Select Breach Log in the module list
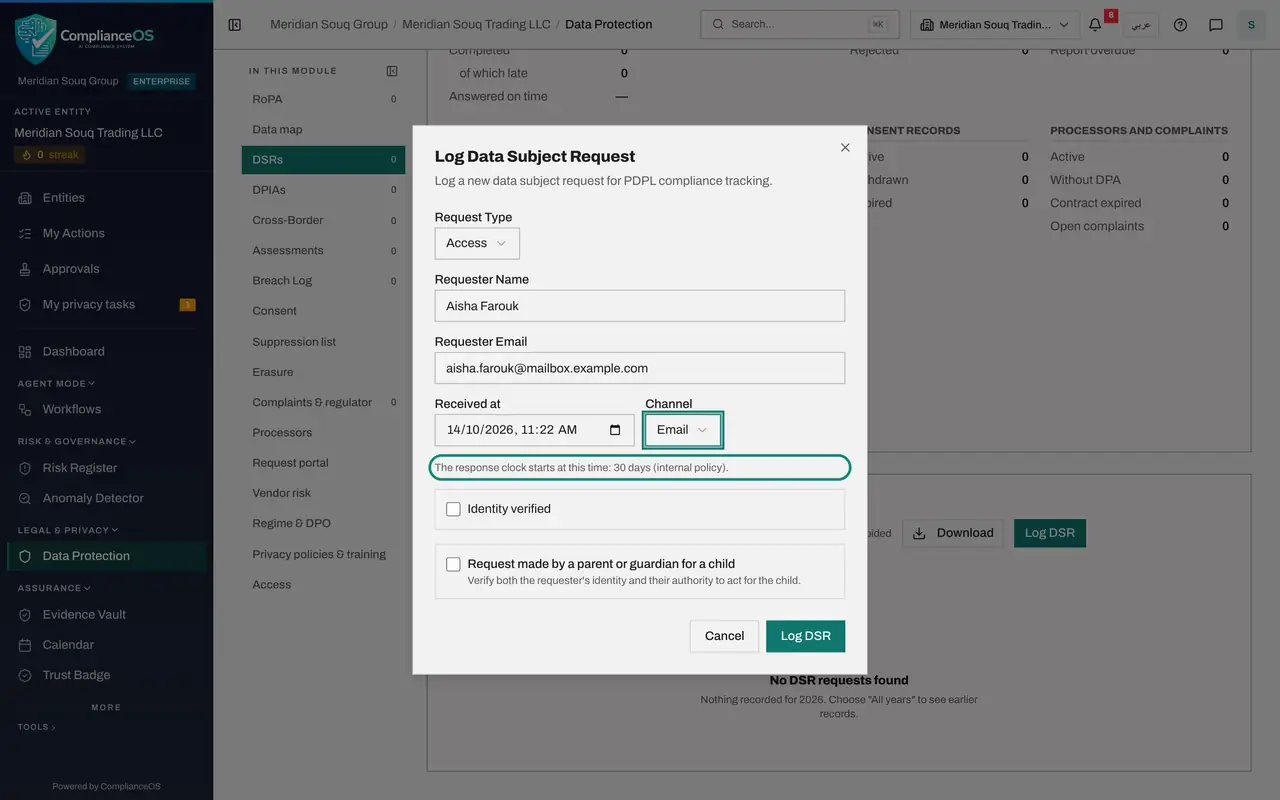The image size is (1280, 800). (323, 281)
